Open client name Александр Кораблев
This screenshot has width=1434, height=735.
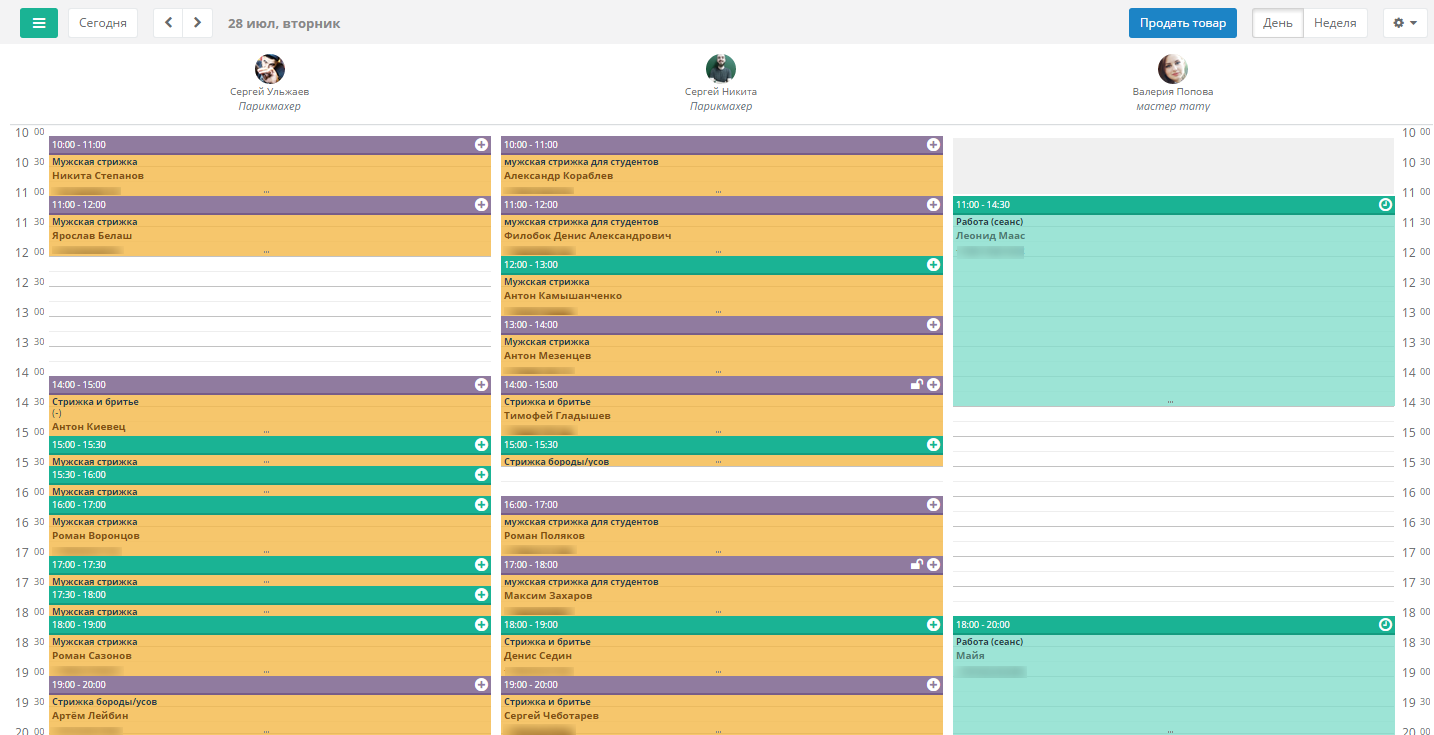tap(559, 176)
